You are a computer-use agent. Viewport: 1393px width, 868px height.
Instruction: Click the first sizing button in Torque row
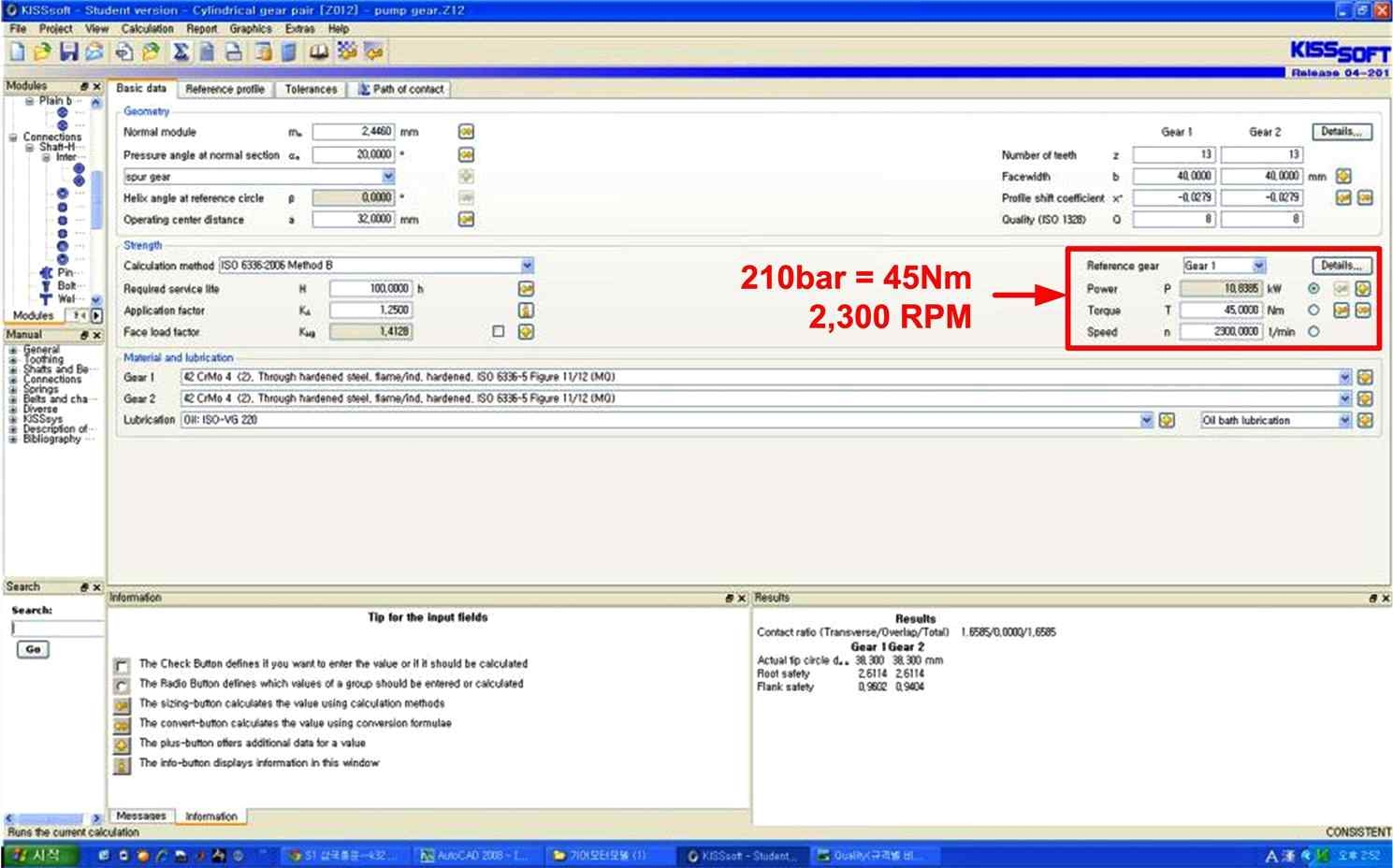coord(1342,311)
